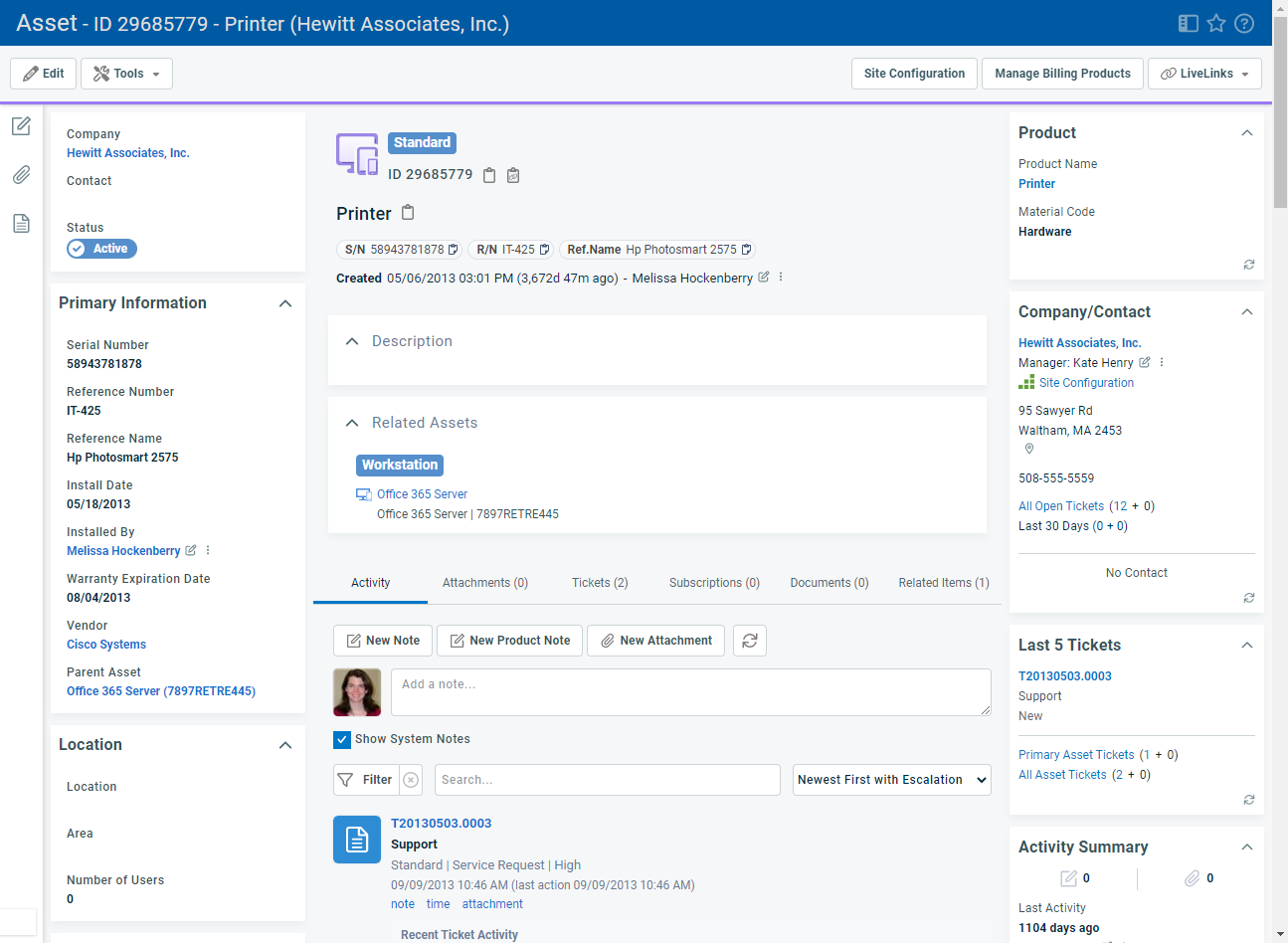Collapse the Description section
The image size is (1288, 943).
point(351,341)
